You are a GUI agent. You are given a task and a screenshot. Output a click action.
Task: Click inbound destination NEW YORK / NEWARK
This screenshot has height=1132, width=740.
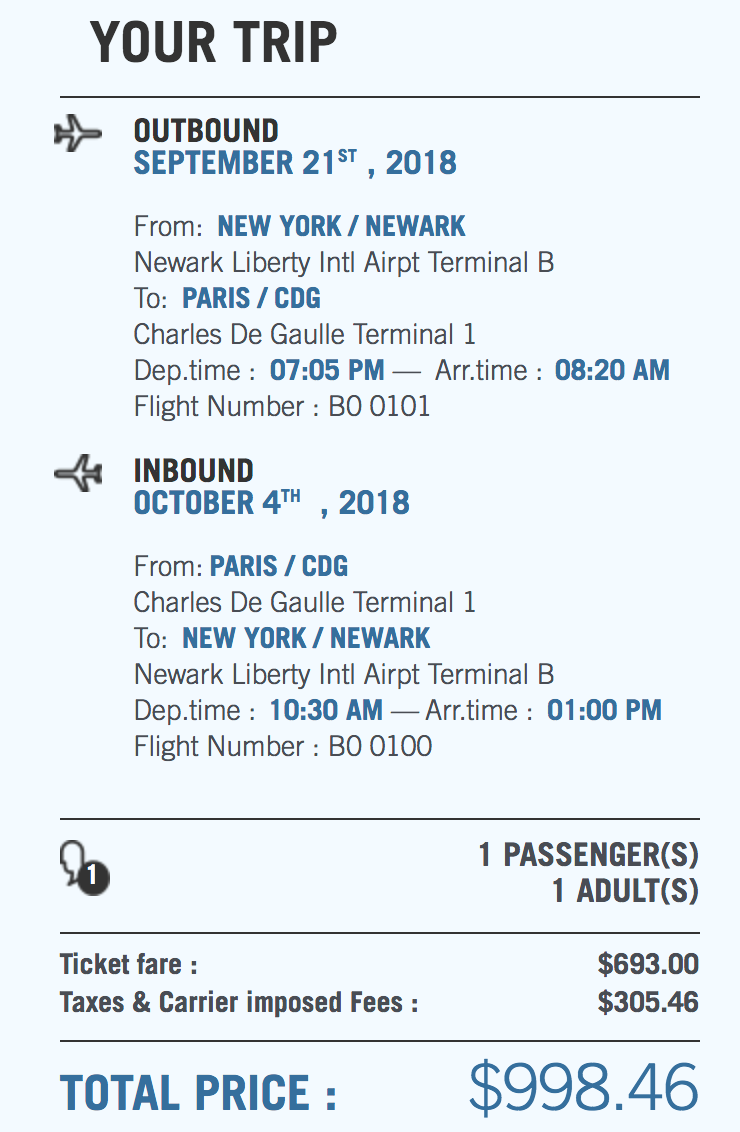[x=306, y=638]
